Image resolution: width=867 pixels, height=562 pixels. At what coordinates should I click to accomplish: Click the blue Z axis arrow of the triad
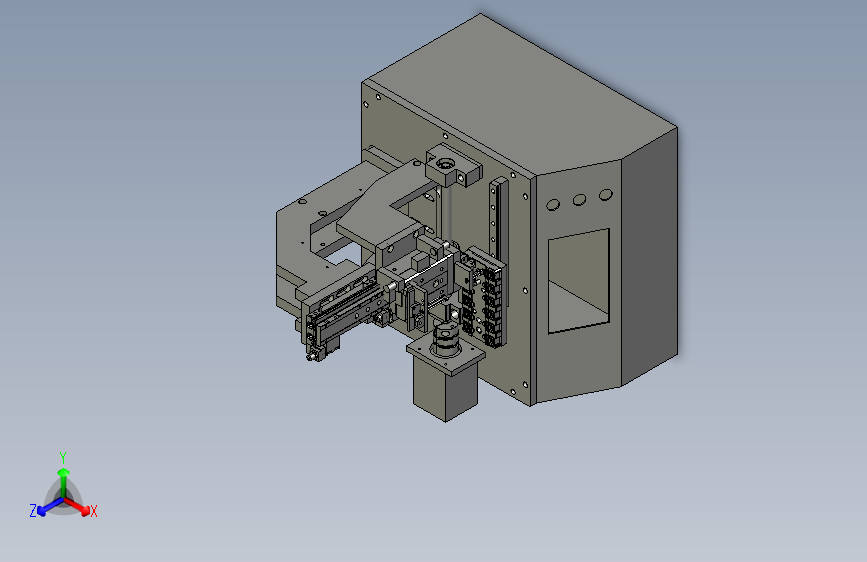50,507
